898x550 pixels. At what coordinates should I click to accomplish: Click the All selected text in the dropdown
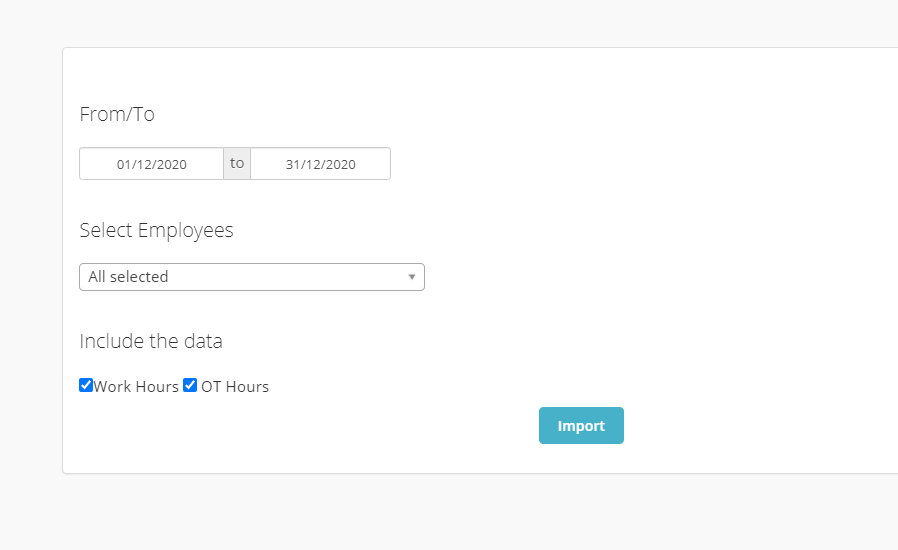(128, 277)
